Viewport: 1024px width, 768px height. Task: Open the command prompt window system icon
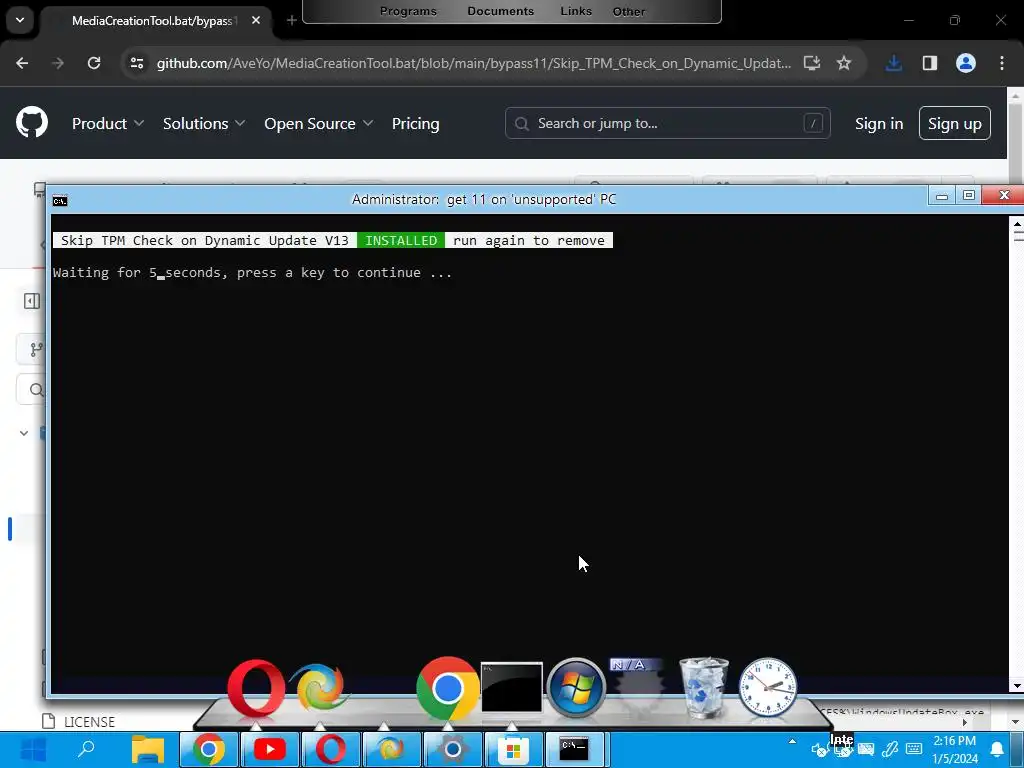click(60, 200)
